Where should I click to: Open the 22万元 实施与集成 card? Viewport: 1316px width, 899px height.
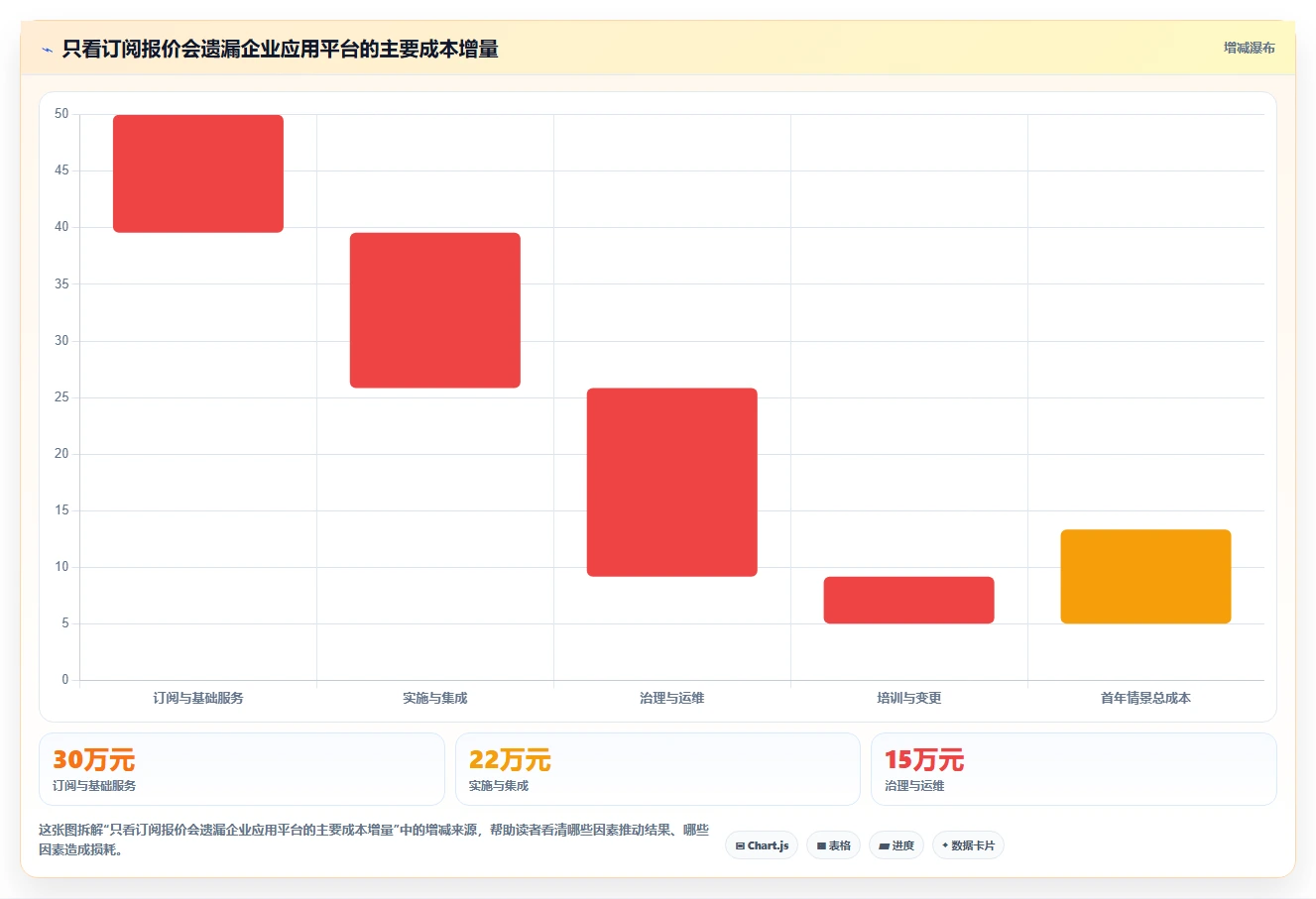point(658,769)
